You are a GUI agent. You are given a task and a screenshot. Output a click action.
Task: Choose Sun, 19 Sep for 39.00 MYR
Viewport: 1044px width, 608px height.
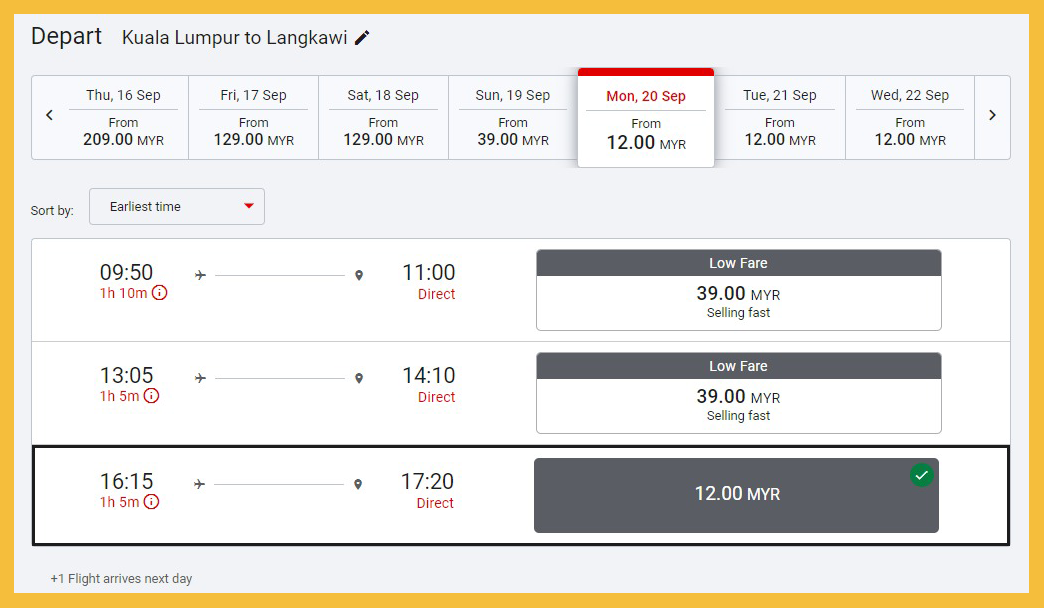[513, 117]
